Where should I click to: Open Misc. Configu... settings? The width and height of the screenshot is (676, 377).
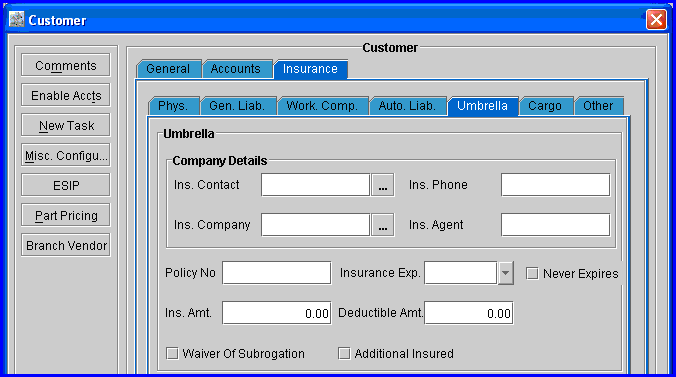[66, 155]
